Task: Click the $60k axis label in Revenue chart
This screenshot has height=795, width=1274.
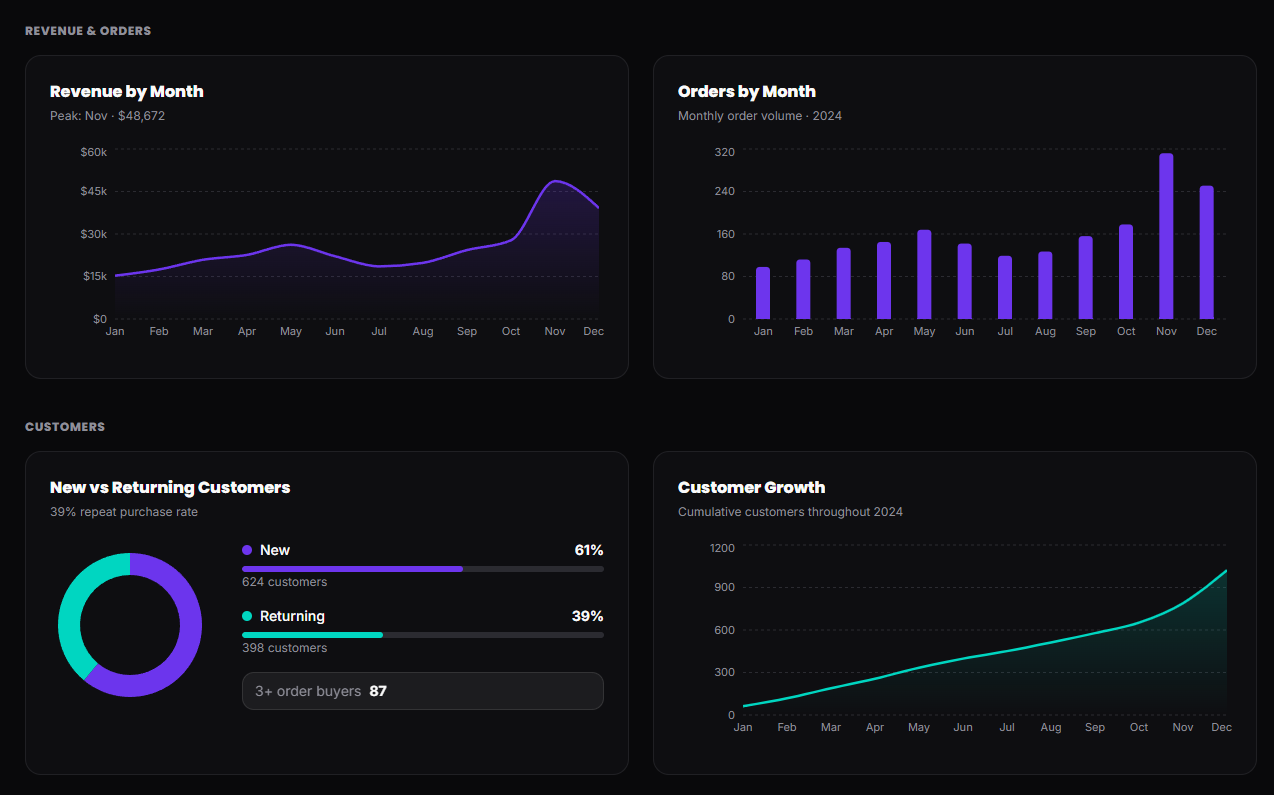Action: pos(94,152)
